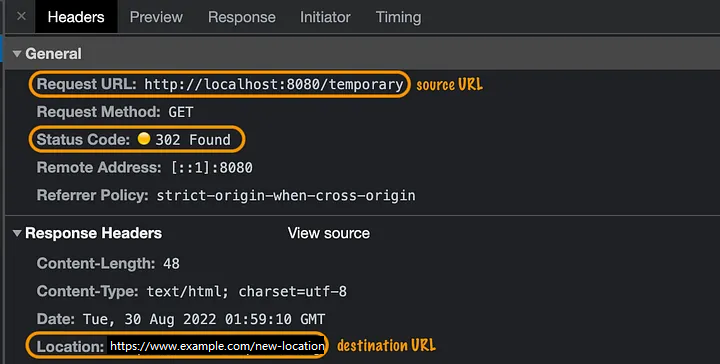Click the Remote Address [::1]:8080 value
The width and height of the screenshot is (720, 364).
[212, 168]
